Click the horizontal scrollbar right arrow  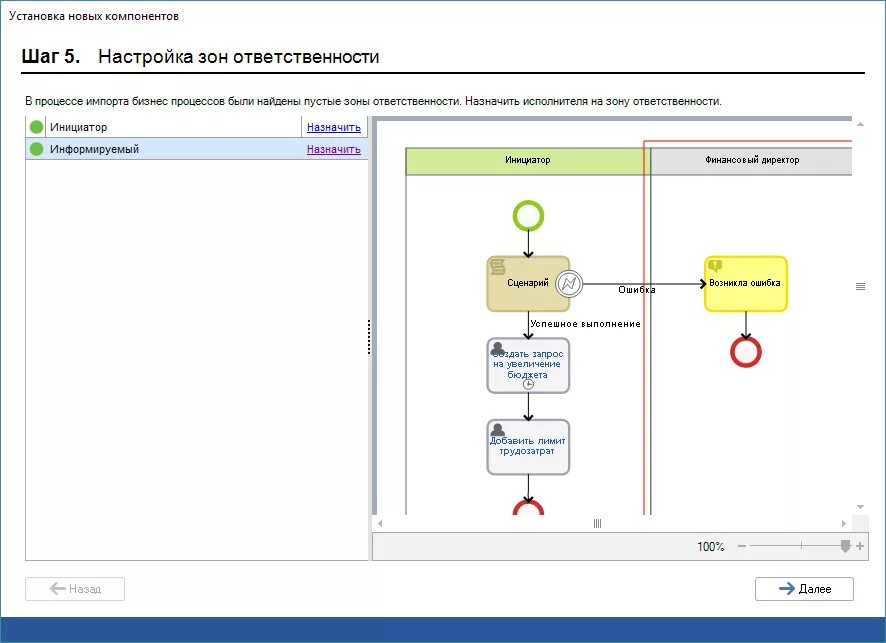pyautogui.click(x=844, y=523)
